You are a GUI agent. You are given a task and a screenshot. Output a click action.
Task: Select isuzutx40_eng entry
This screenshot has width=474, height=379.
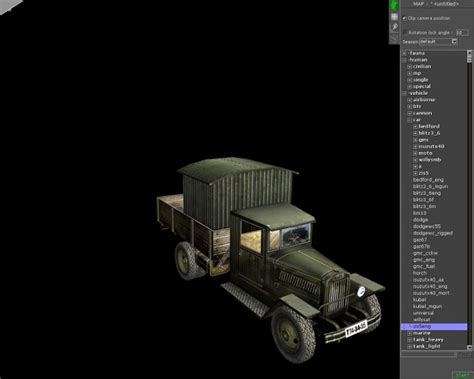click(x=430, y=286)
